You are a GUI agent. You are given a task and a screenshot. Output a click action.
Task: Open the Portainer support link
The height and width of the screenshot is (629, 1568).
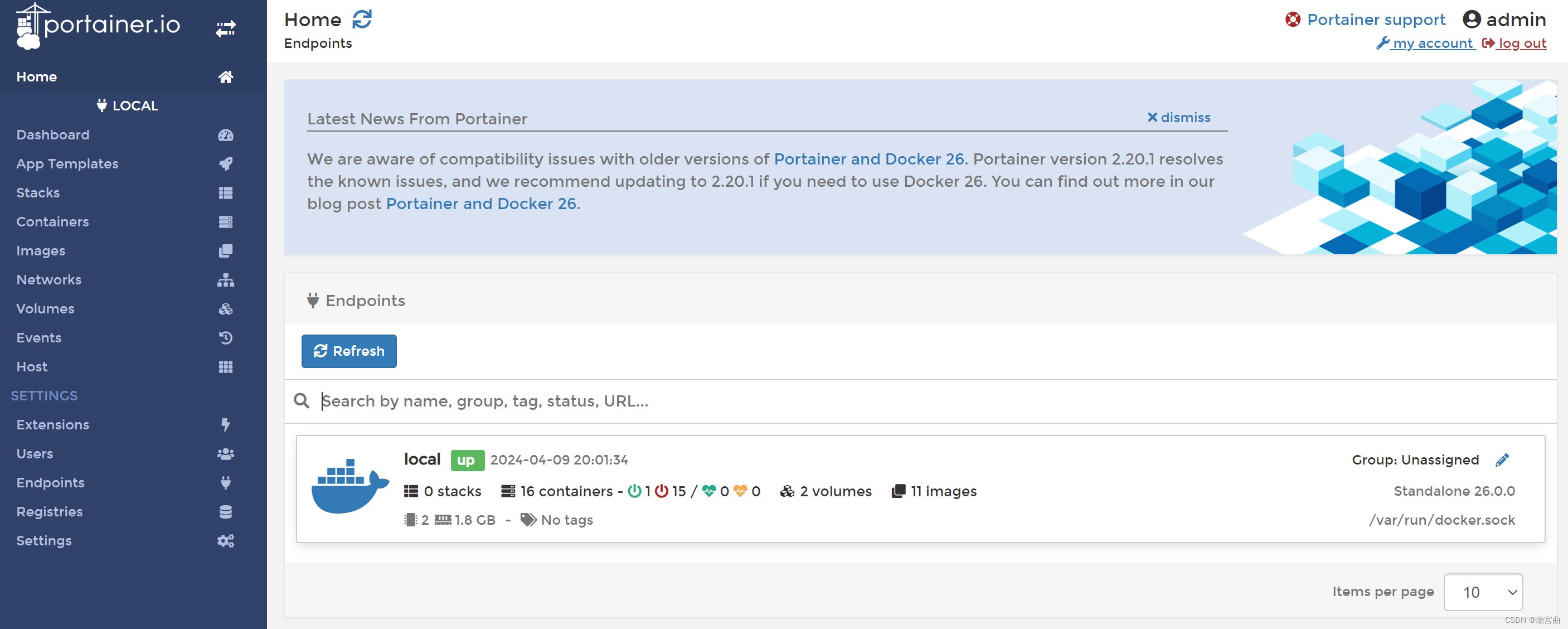(1376, 20)
